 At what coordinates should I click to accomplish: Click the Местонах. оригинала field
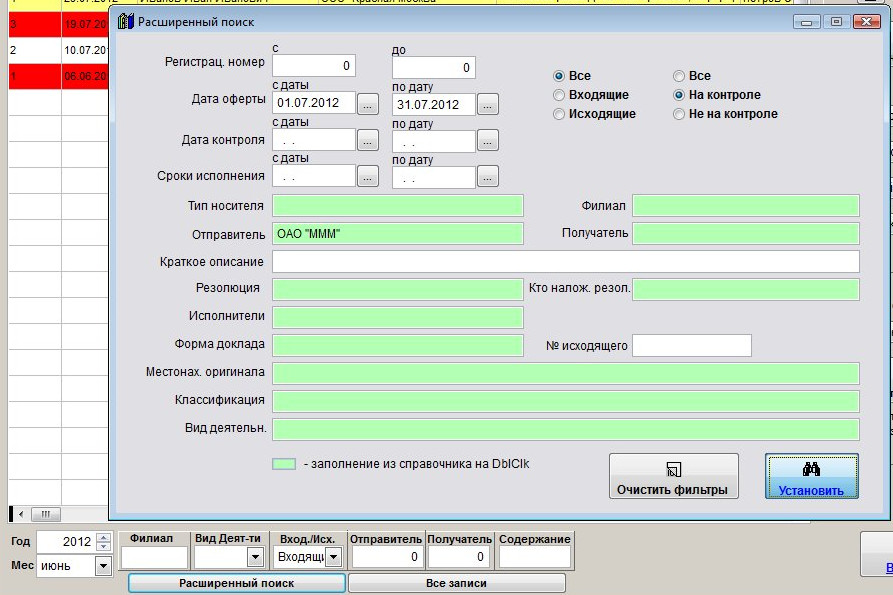point(566,374)
